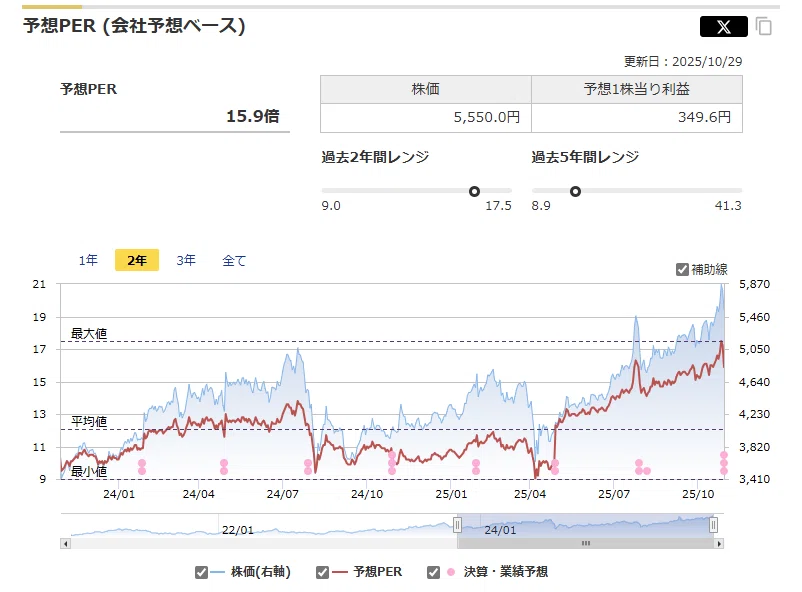This screenshot has width=802, height=592.
Task: Click the 5,870 right axis label
Action: tap(754, 284)
